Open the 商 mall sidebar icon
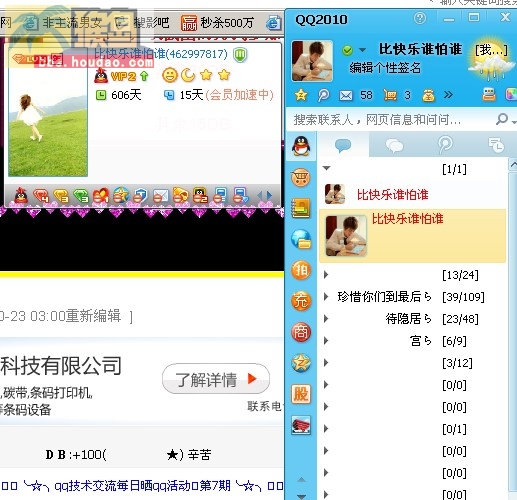Image resolution: width=517 pixels, height=500 pixels. [x=301, y=332]
